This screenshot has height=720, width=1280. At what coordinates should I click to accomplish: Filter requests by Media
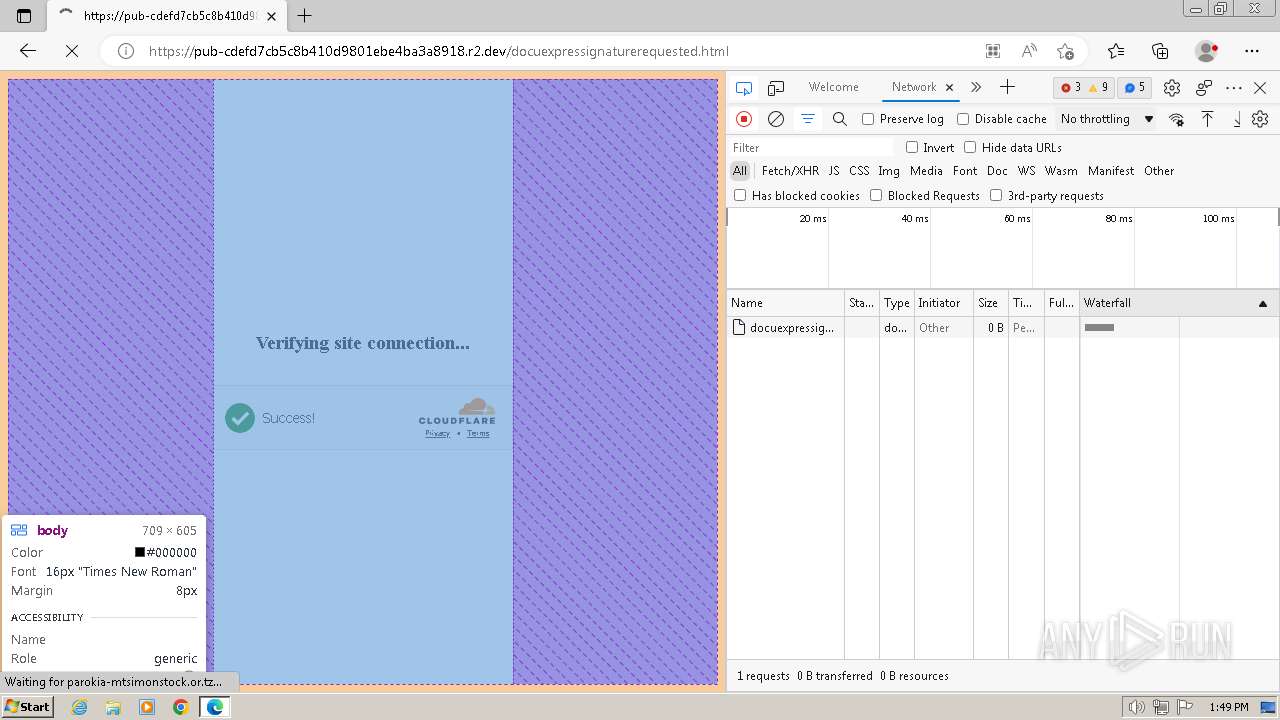tap(926, 171)
